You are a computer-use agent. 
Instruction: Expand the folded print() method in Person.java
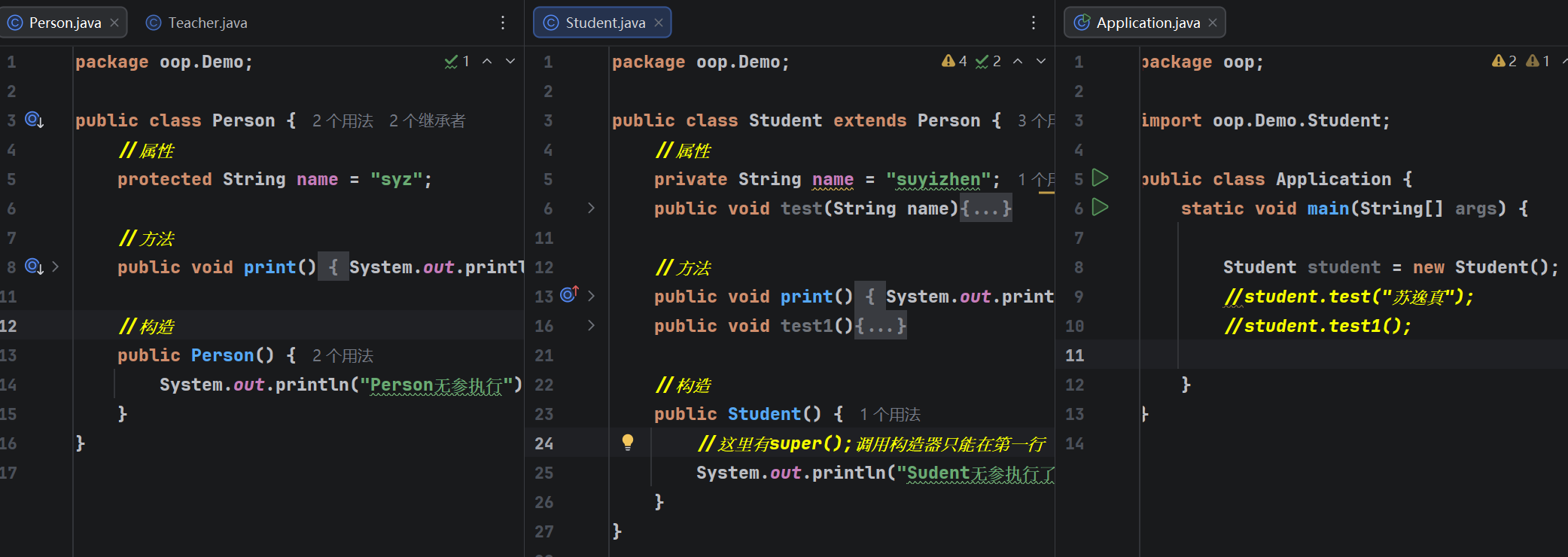[x=56, y=266]
